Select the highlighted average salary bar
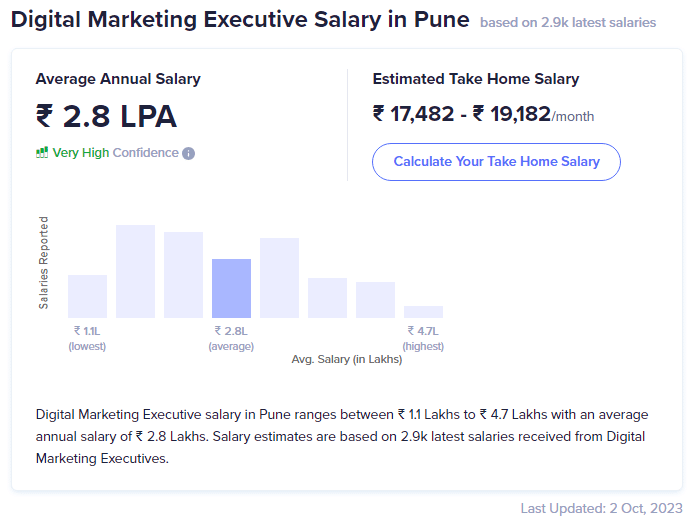The image size is (696, 520). click(231, 288)
